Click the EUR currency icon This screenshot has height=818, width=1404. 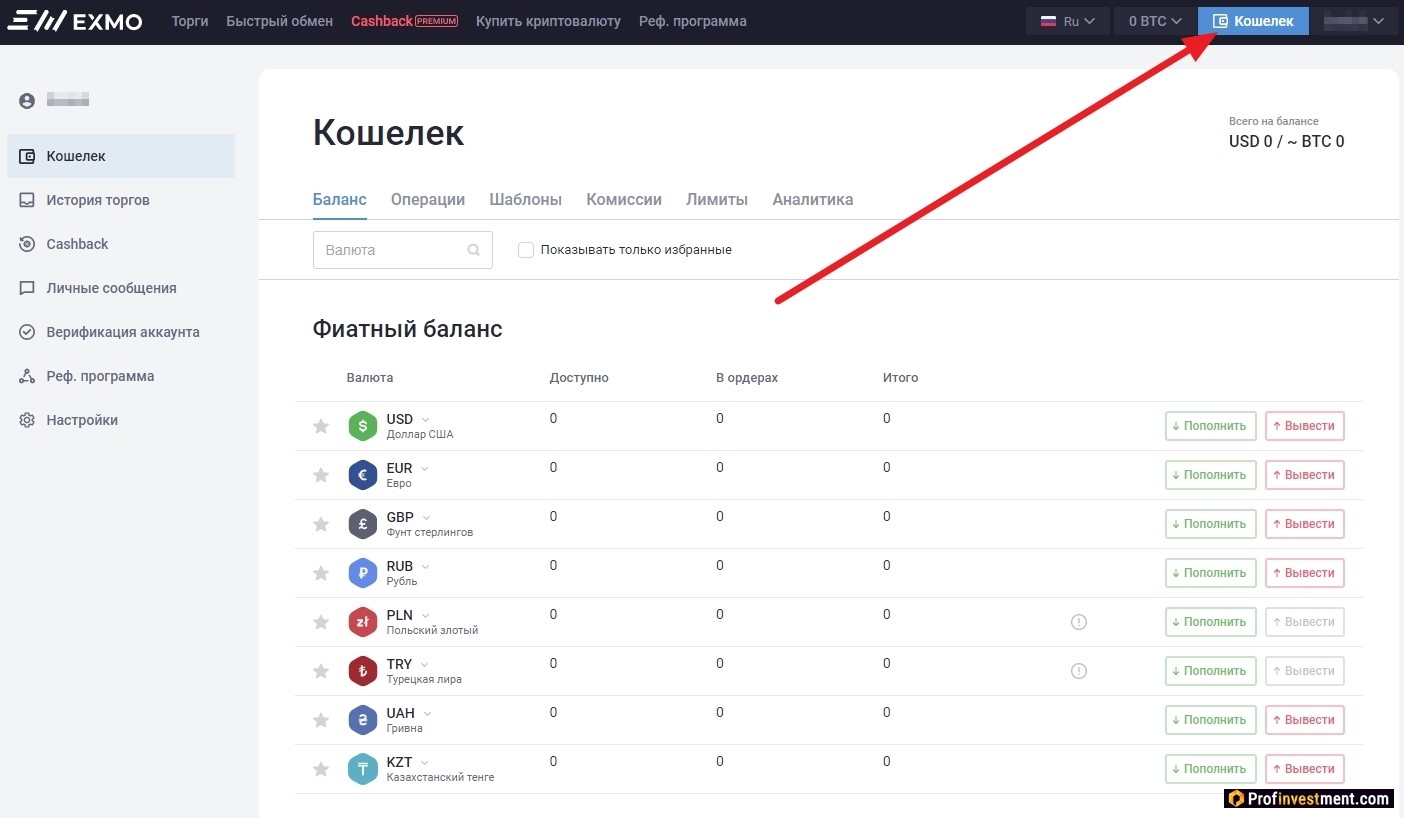pos(362,475)
